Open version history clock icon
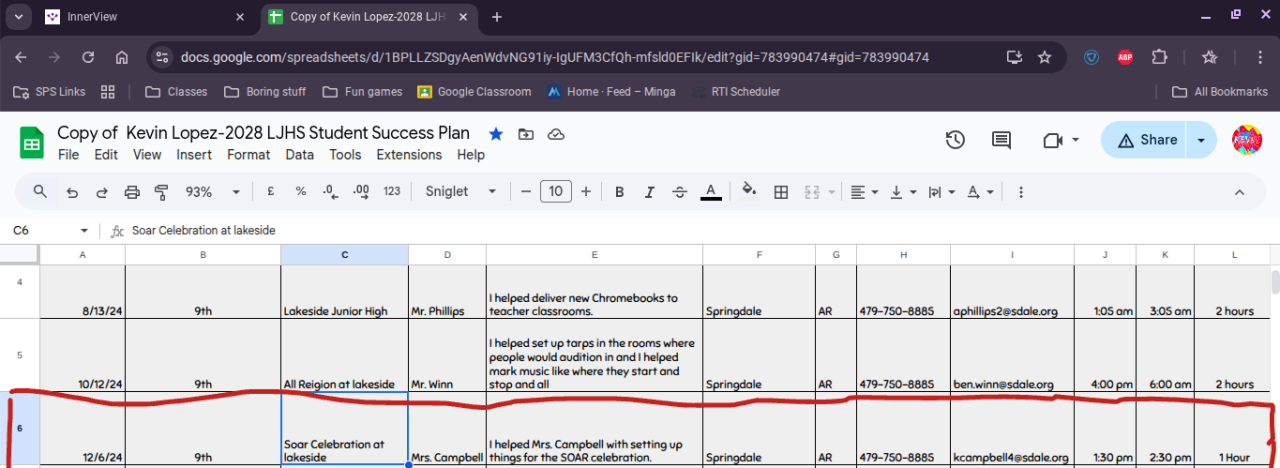The height and width of the screenshot is (468, 1280). [955, 140]
